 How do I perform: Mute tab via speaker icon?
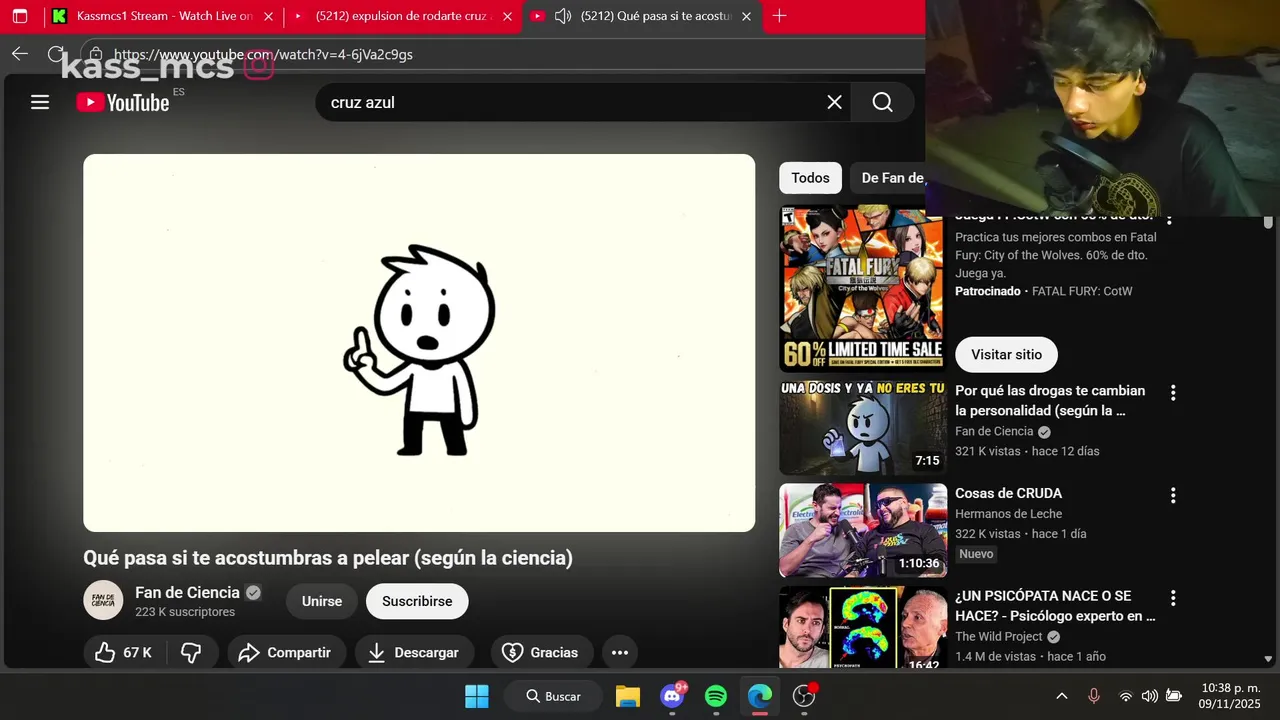pyautogui.click(x=563, y=16)
